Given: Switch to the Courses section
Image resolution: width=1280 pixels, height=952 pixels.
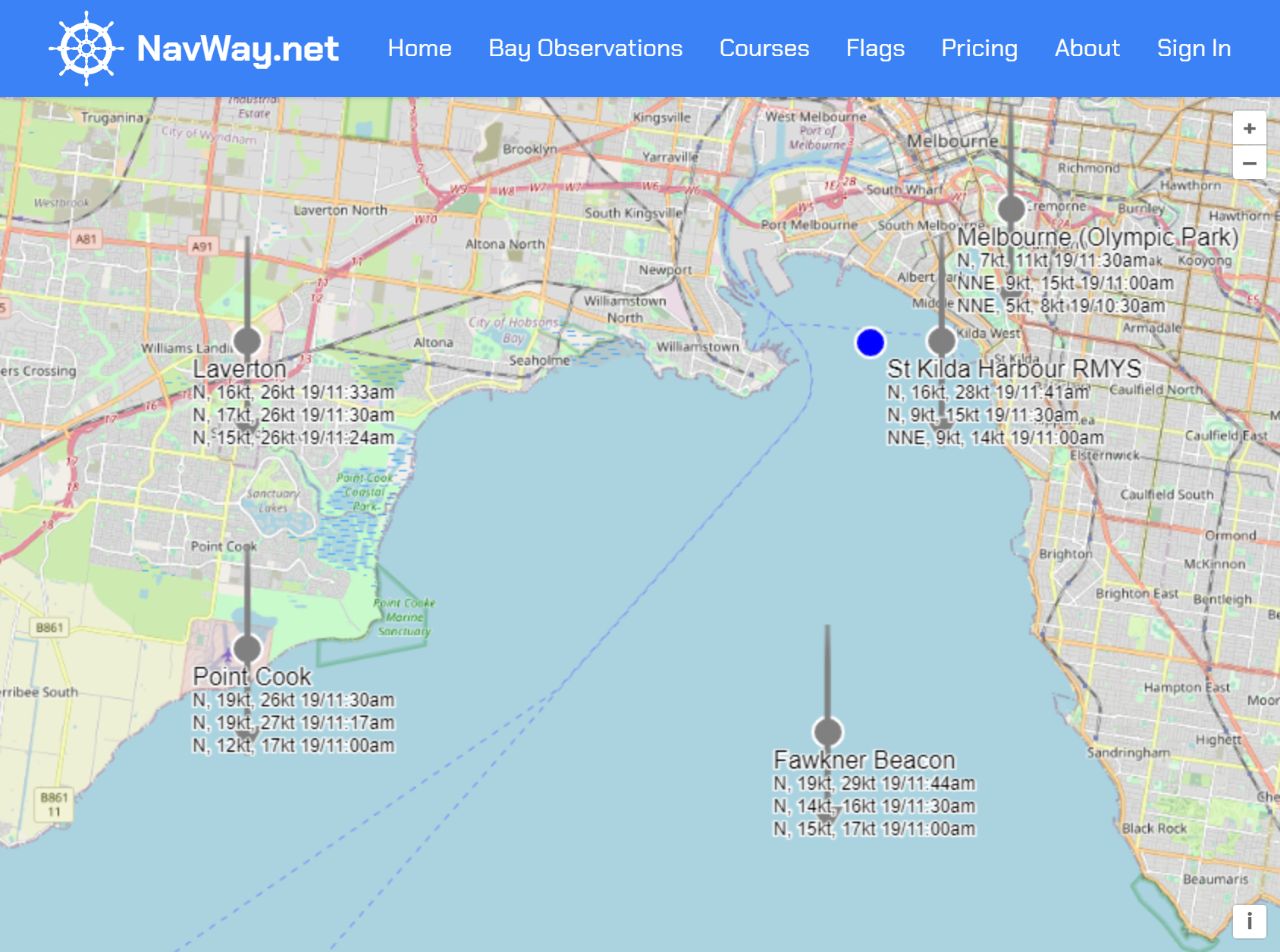Looking at the screenshot, I should coord(764,48).
